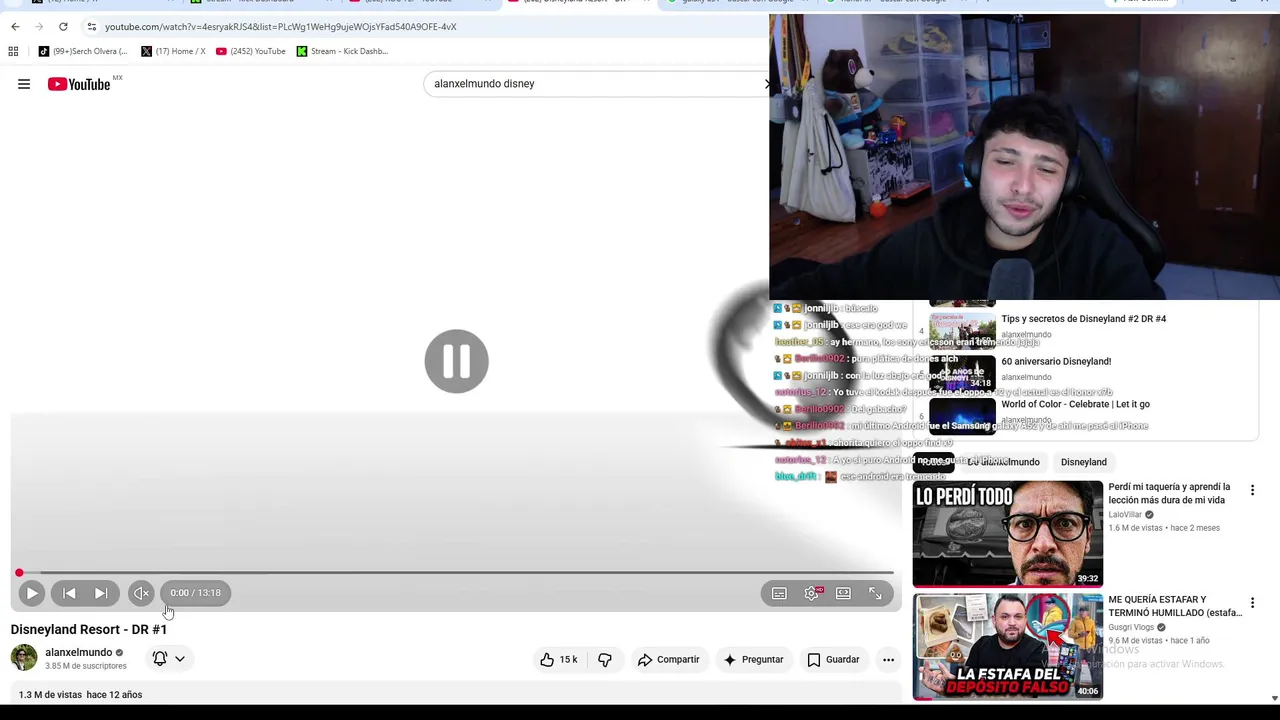Open the ME QUERÍA ESTAFAR video title

1175,606
